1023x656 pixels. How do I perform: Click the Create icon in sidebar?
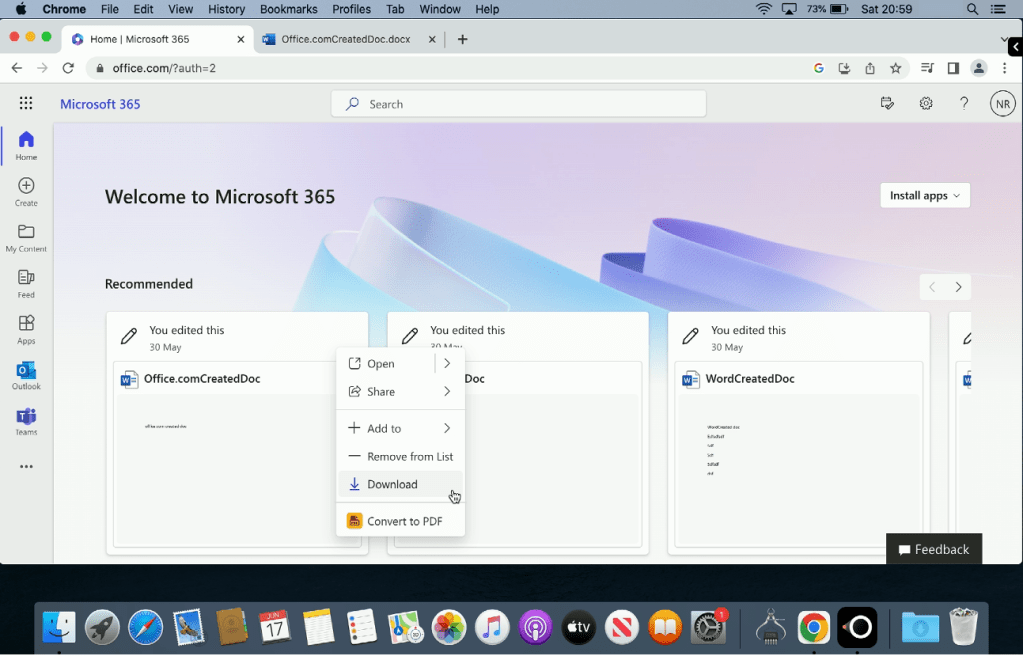[26, 191]
